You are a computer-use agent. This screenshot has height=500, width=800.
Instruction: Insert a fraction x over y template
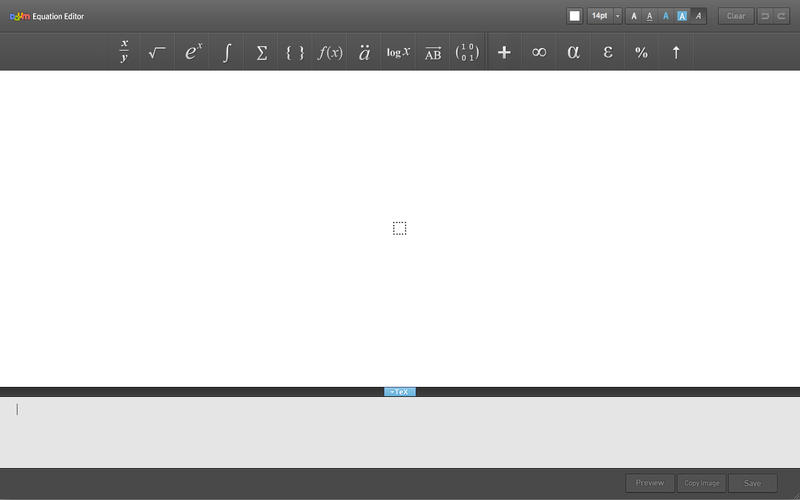point(124,52)
